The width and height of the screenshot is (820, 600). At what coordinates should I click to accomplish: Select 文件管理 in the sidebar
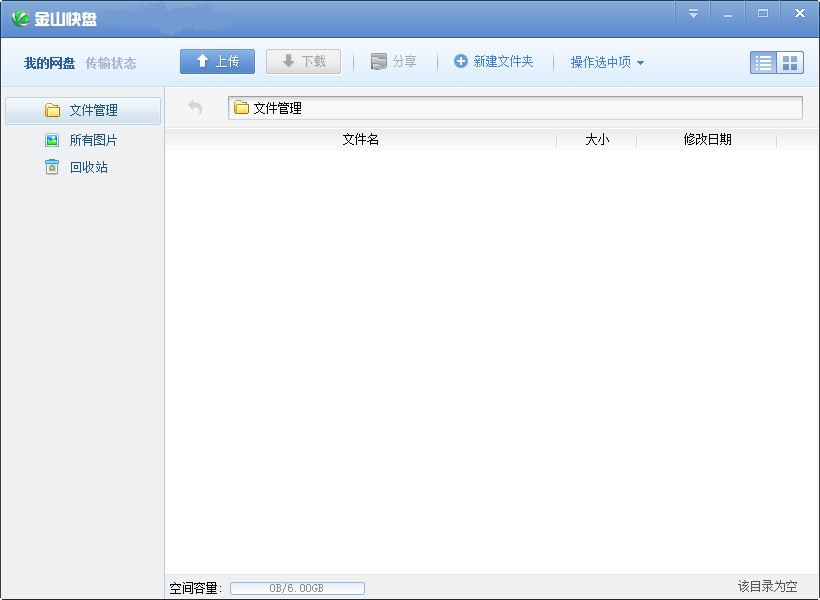pos(83,110)
